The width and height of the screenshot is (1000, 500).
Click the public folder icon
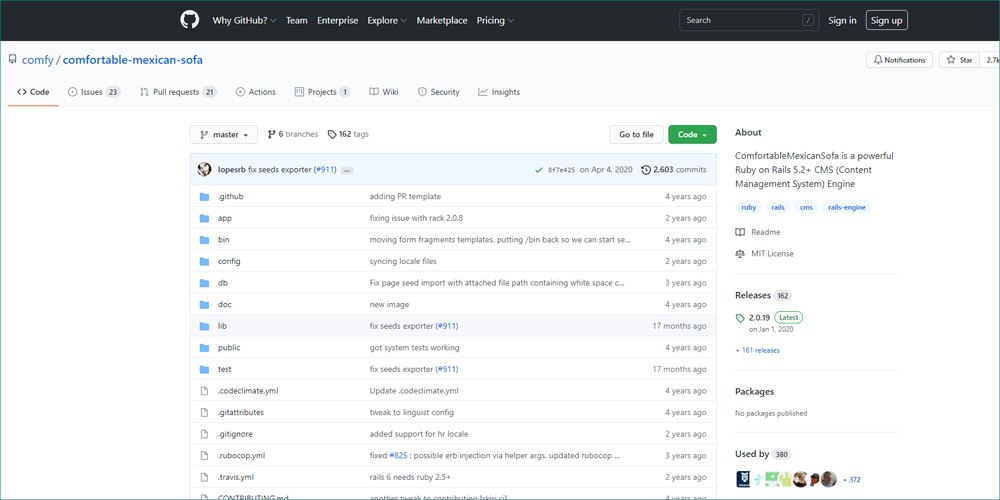click(x=204, y=348)
